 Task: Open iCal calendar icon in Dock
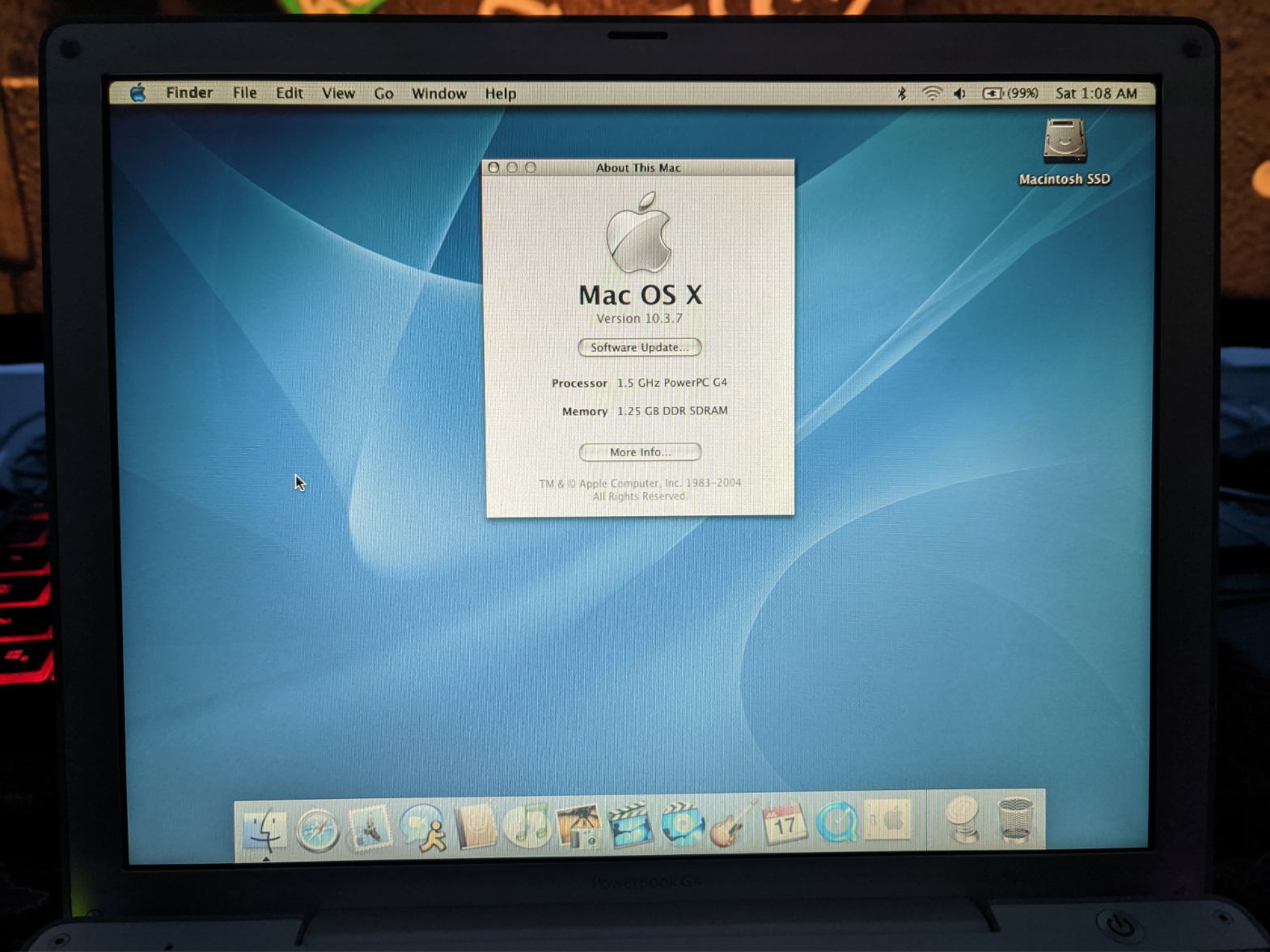pyautogui.click(x=785, y=823)
